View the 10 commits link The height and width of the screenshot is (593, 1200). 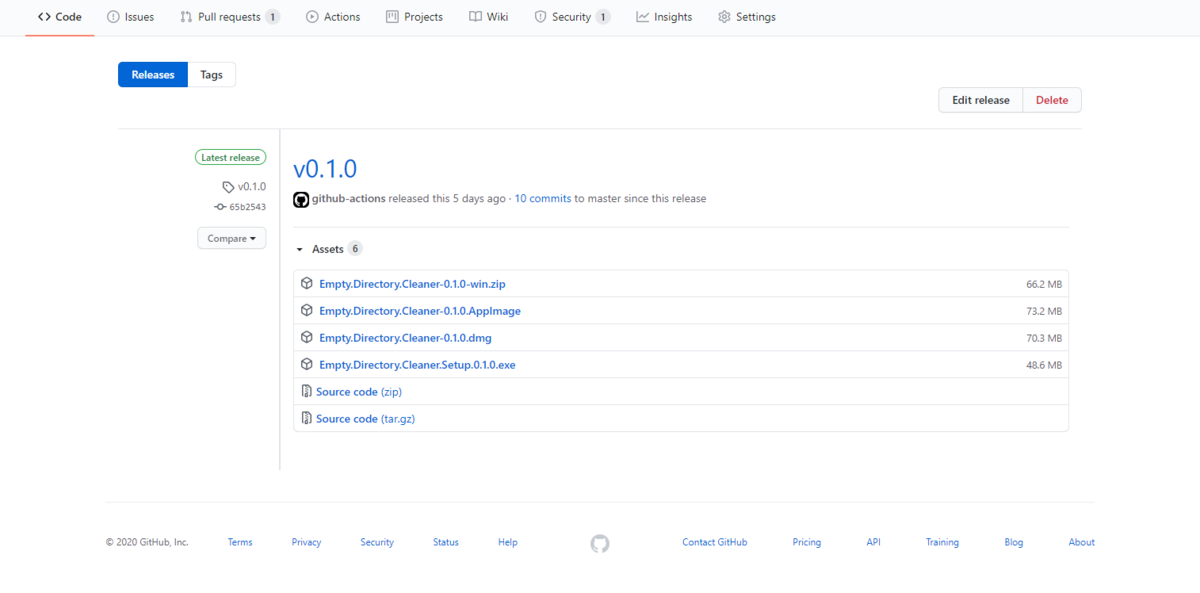click(543, 199)
